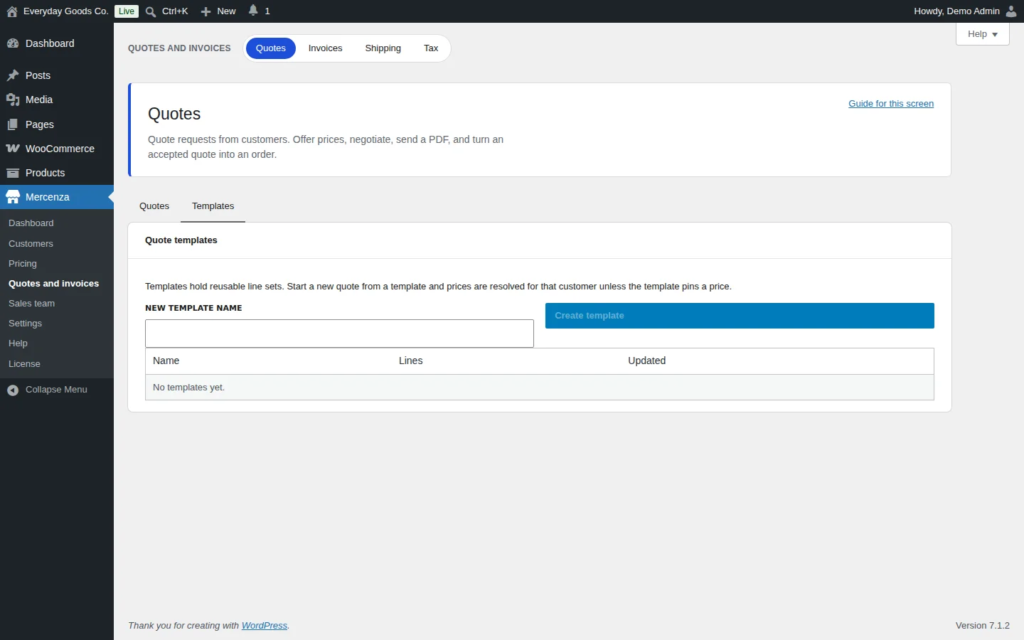Open the Tax tab
The height and width of the screenshot is (640, 1024).
tap(430, 48)
